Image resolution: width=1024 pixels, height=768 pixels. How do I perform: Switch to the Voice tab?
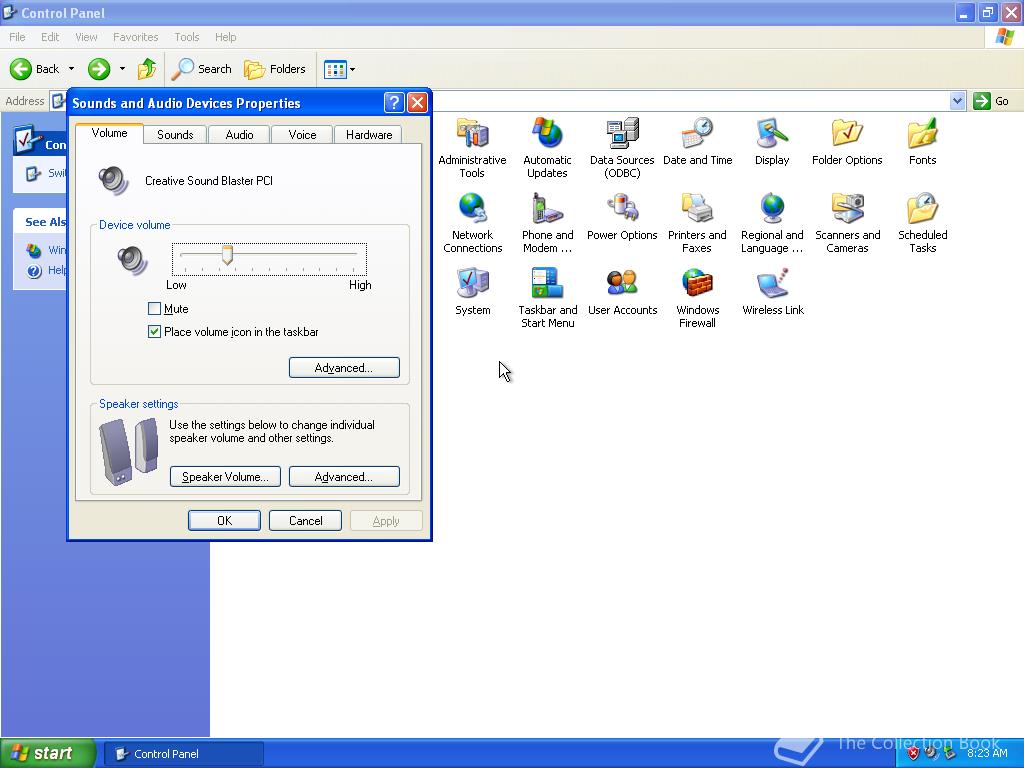[x=302, y=135]
